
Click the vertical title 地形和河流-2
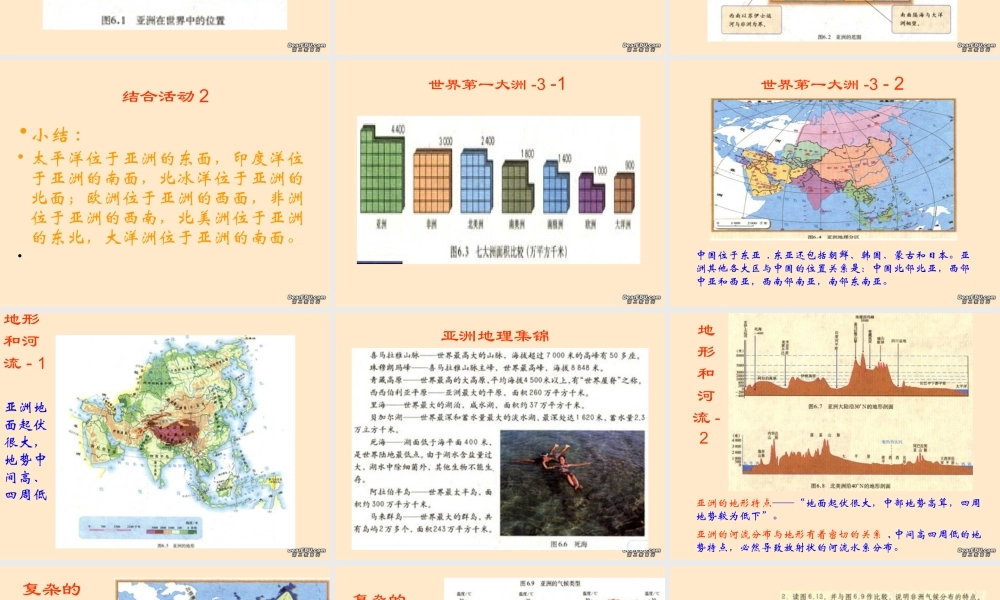[x=705, y=384]
